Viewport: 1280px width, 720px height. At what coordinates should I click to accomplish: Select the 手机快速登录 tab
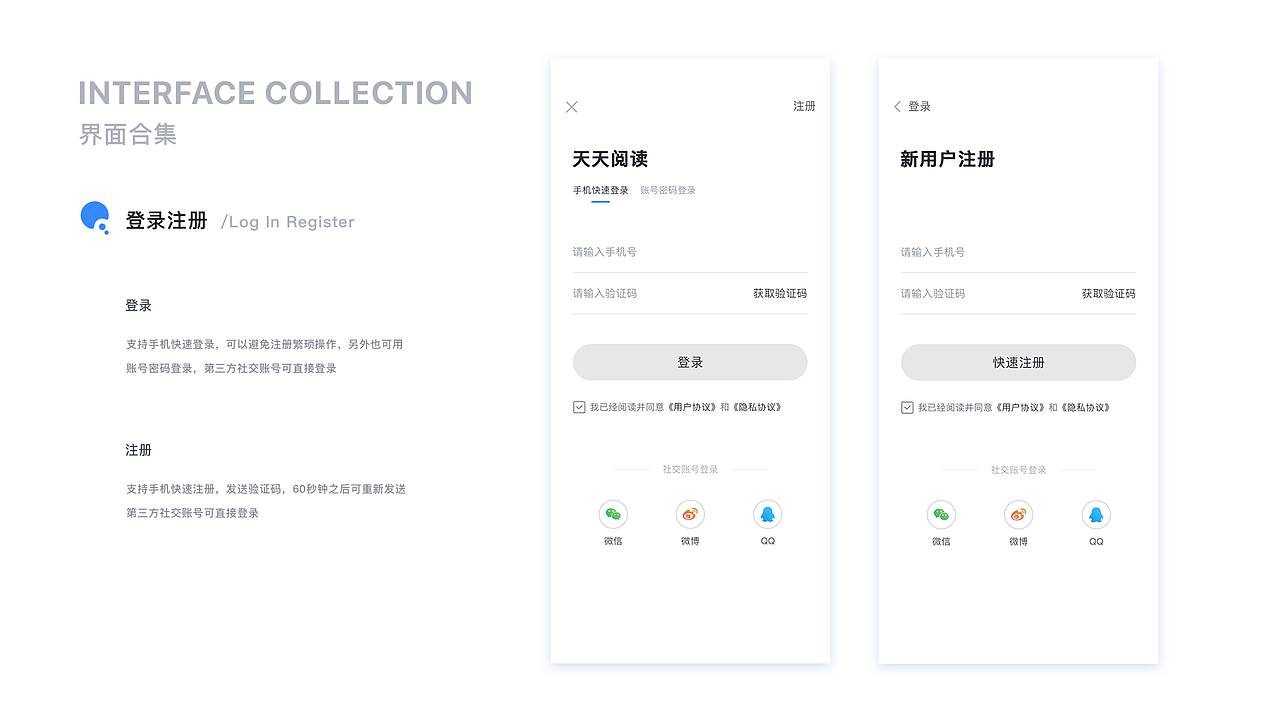[x=601, y=189]
